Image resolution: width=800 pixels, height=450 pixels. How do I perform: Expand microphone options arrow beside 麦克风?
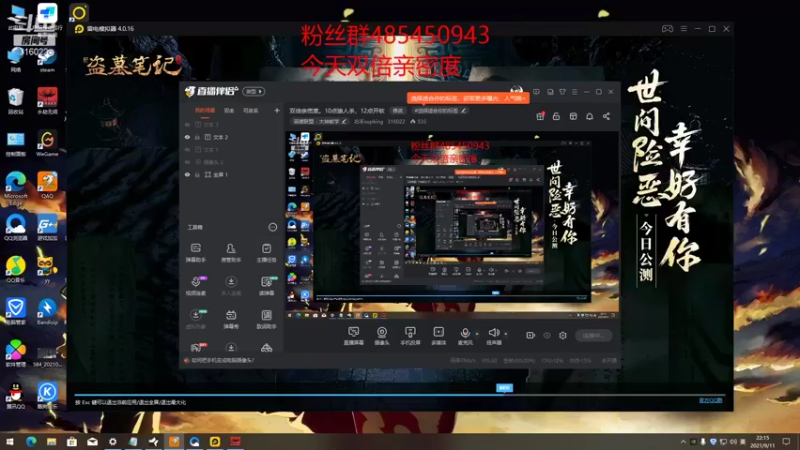coord(477,334)
